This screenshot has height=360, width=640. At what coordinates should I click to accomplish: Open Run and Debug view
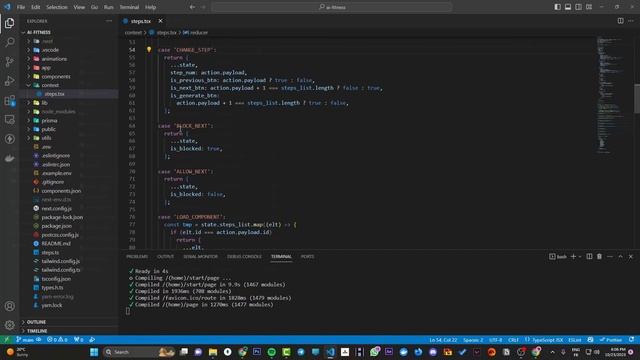coord(9,81)
